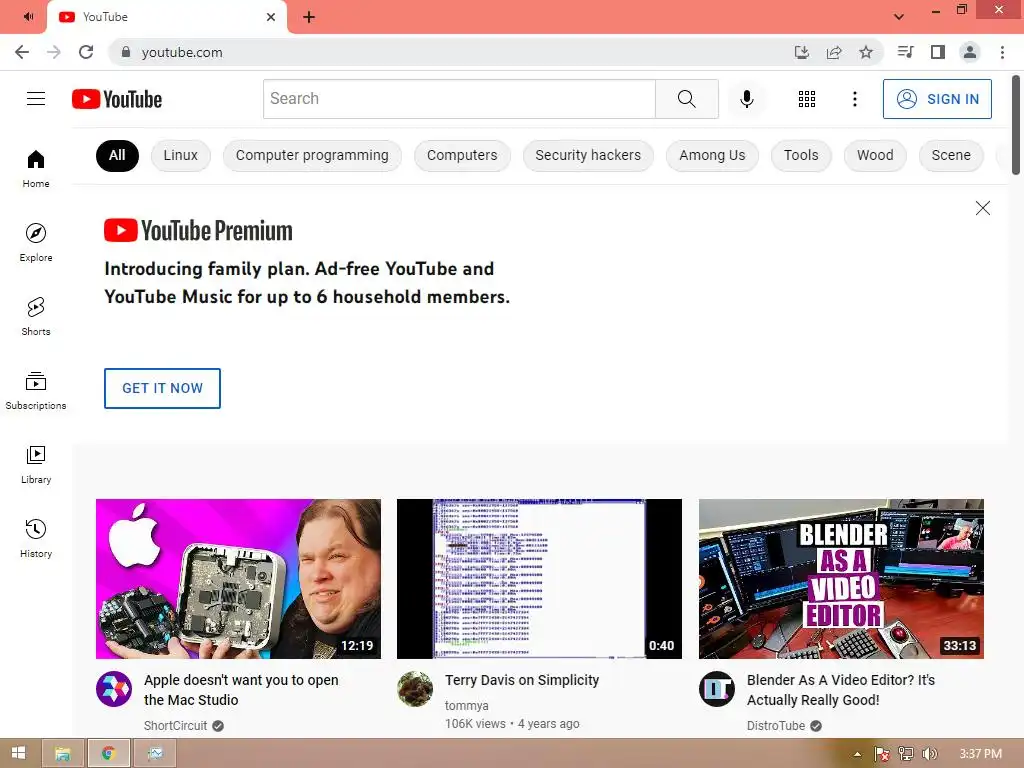Click system tray volume icon
Image resolution: width=1024 pixels, height=768 pixels.
[x=929, y=754]
